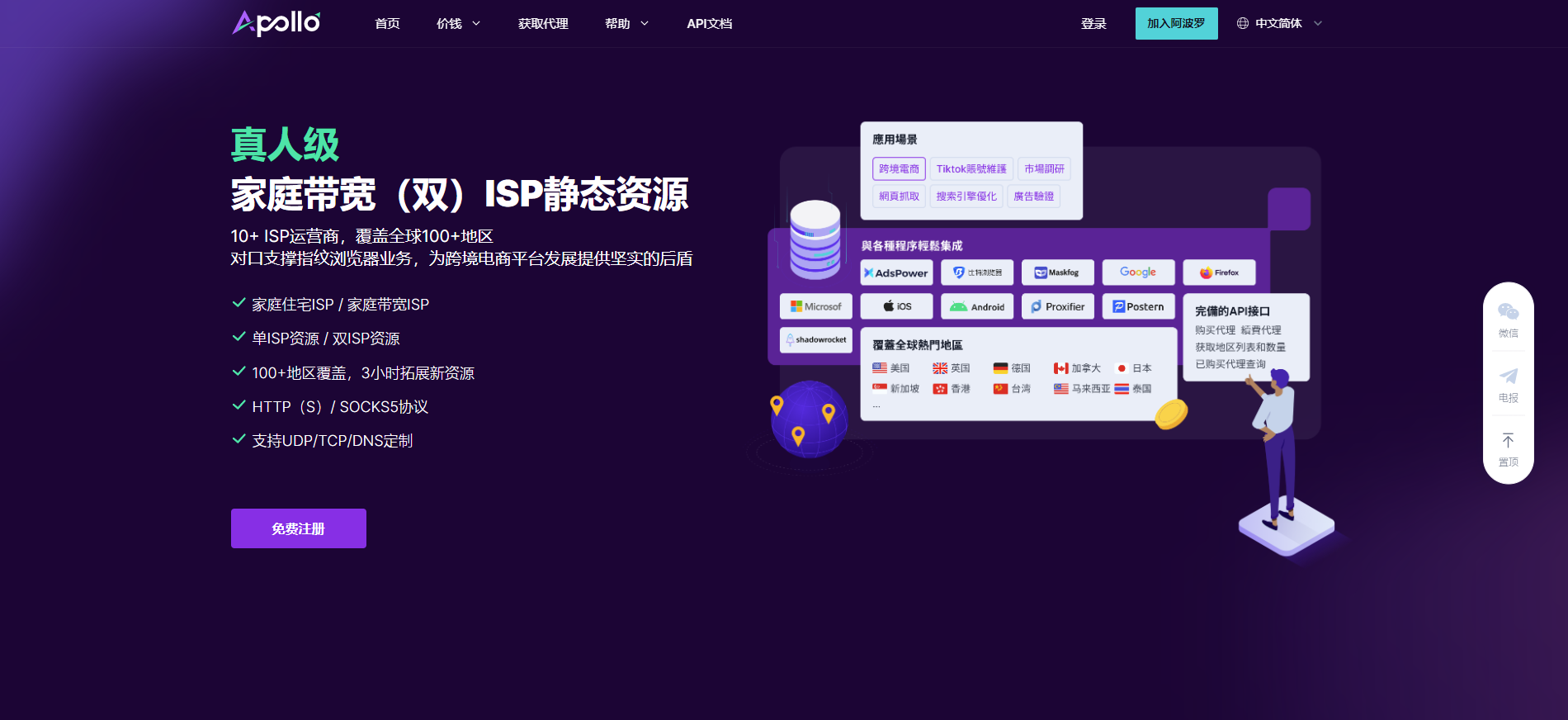Click the 加入阿波罗 sign-up button

1176,23
